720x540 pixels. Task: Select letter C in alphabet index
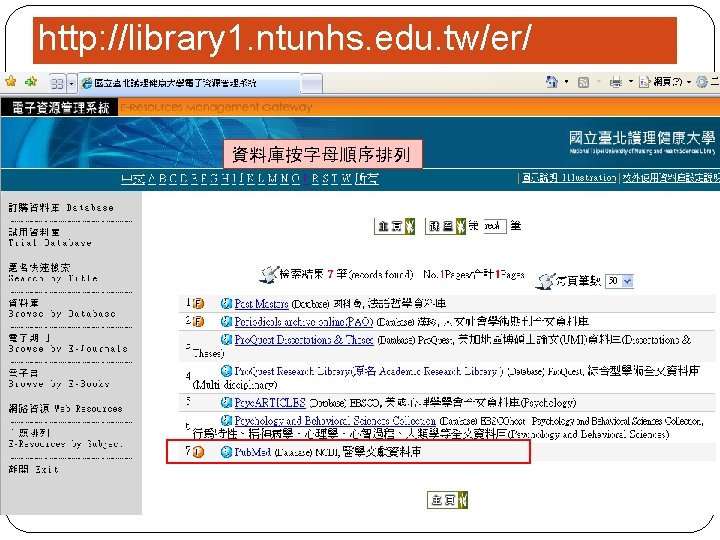[174, 179]
